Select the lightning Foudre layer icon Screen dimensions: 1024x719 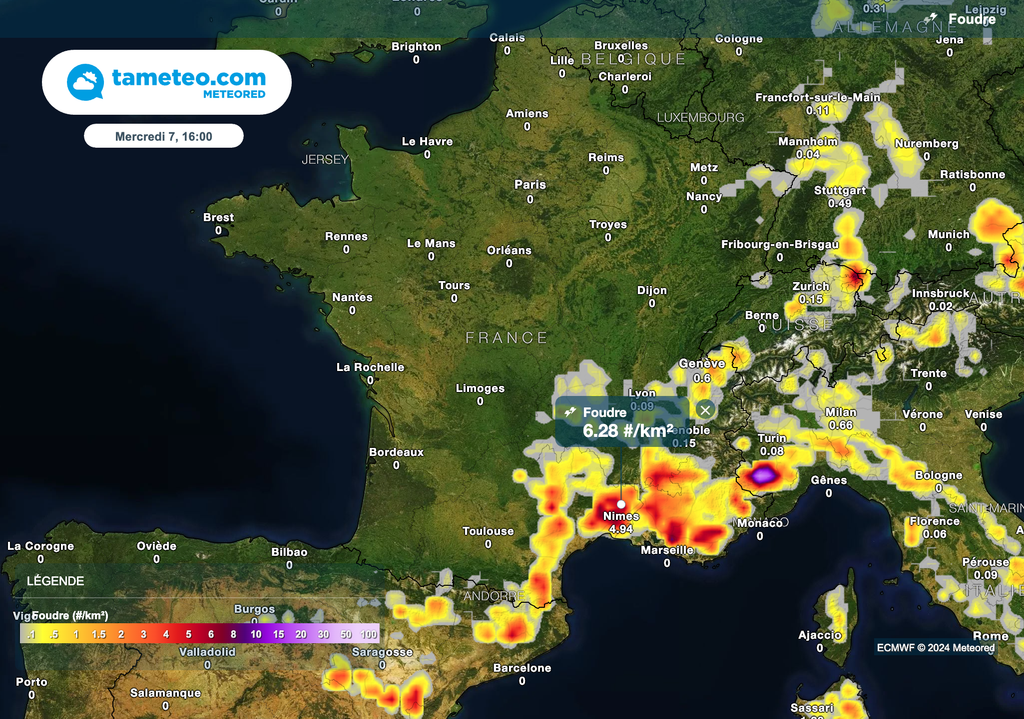click(x=930, y=18)
